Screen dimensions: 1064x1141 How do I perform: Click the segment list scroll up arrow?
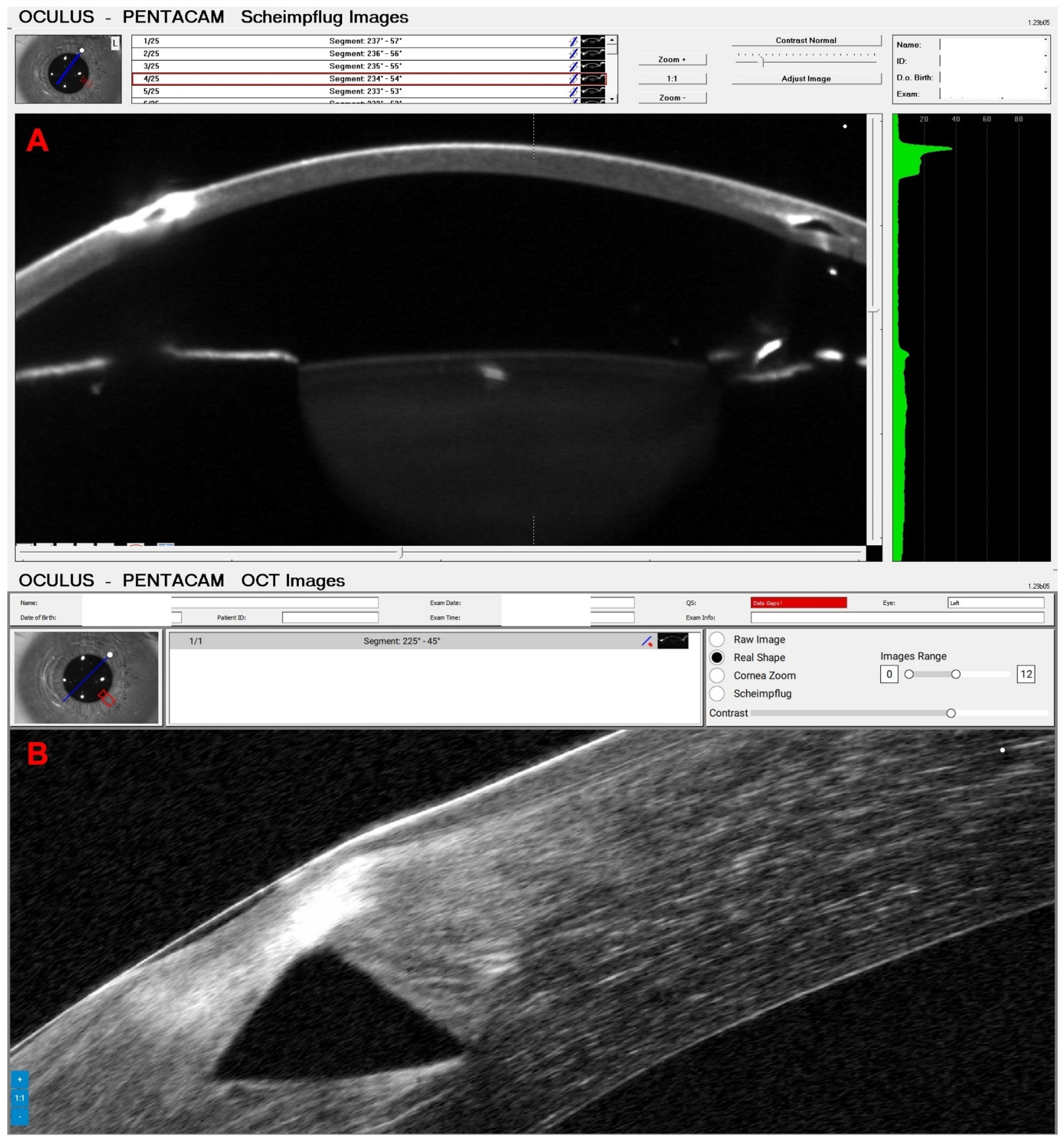click(612, 40)
